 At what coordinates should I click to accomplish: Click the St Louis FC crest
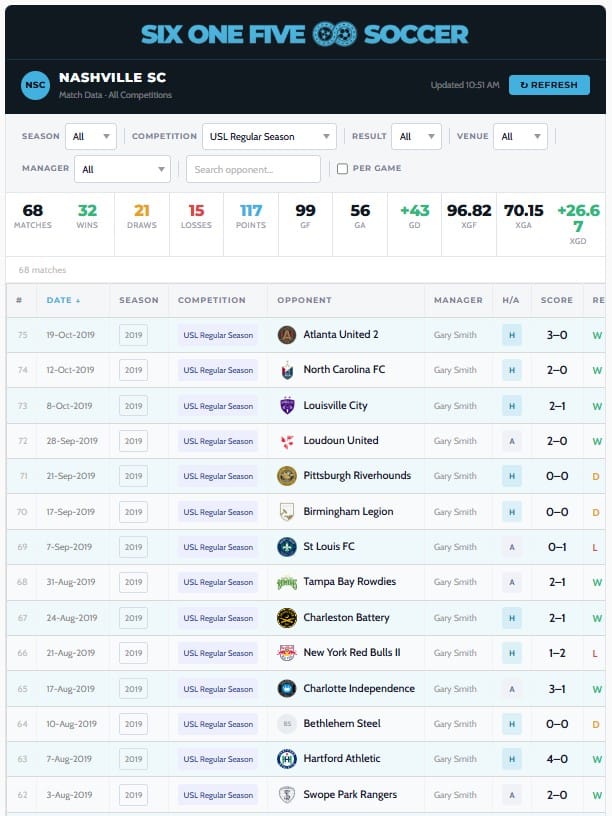[x=287, y=547]
